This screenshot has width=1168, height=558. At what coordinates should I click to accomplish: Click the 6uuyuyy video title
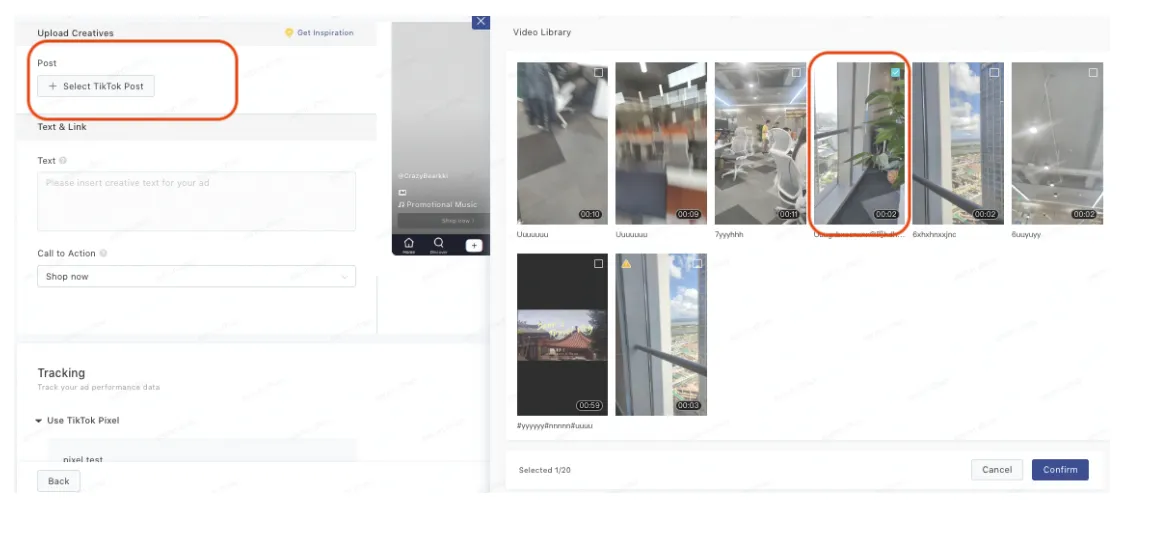[1026, 235]
